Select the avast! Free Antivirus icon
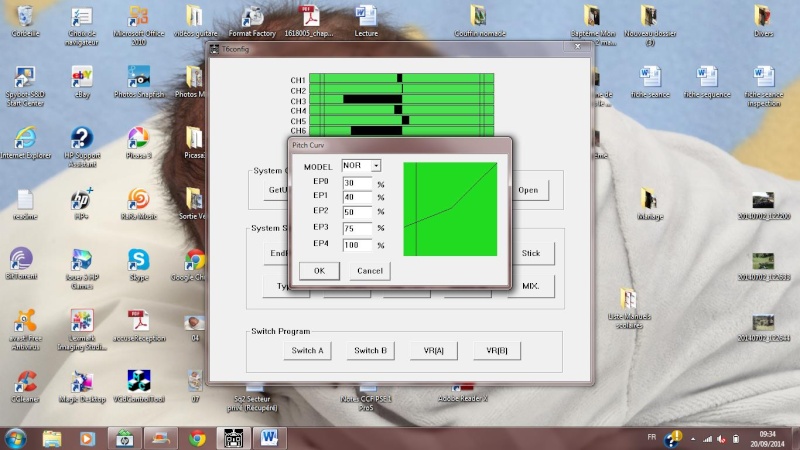The height and width of the screenshot is (450, 800). click(25, 330)
